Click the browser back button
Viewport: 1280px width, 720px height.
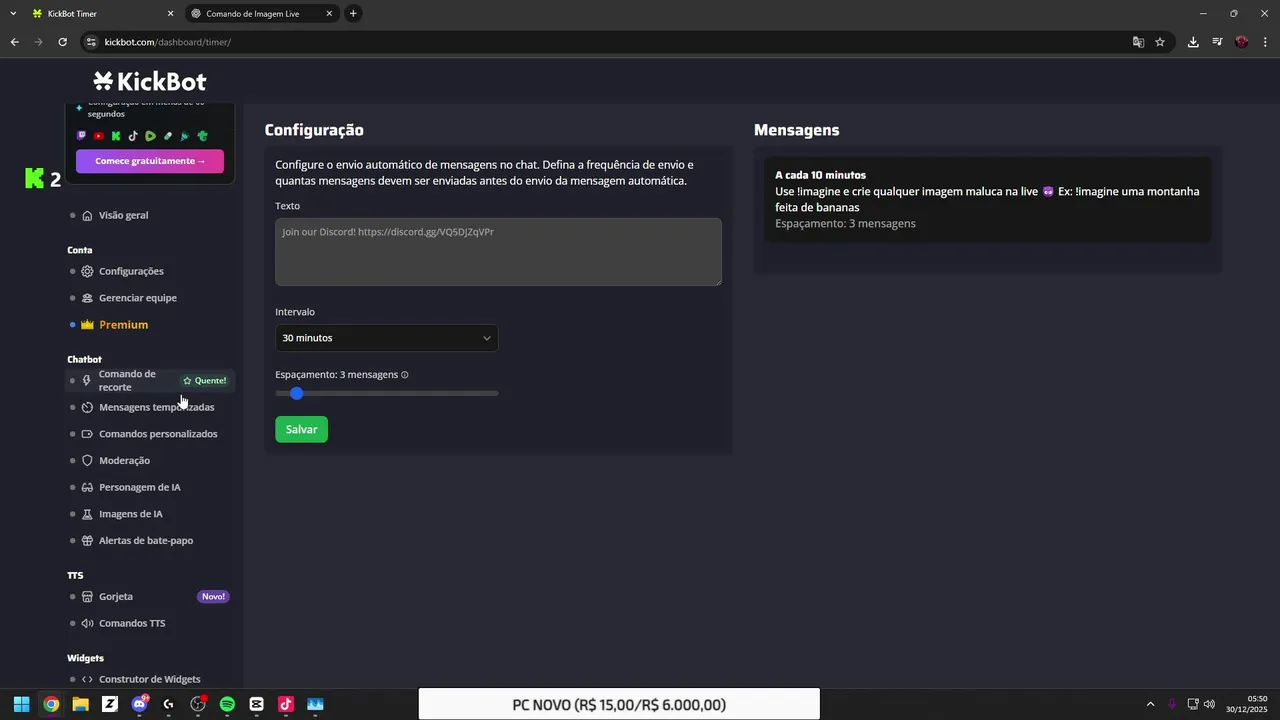pos(15,42)
